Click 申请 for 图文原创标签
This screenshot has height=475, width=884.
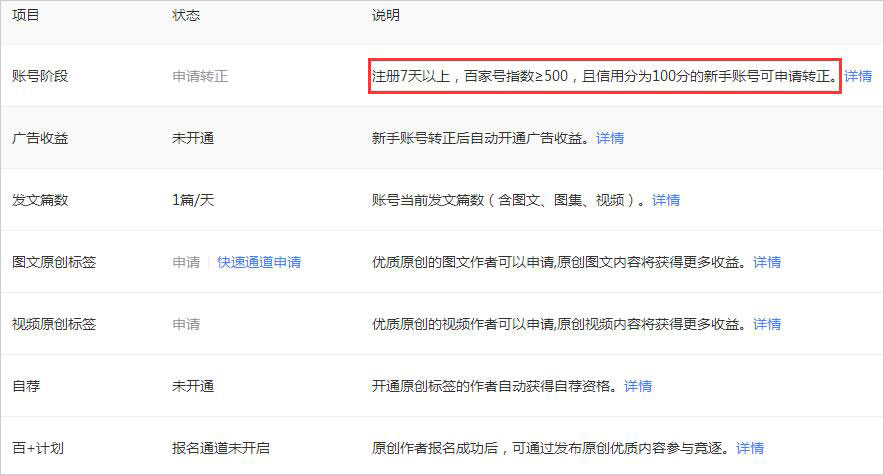186,262
